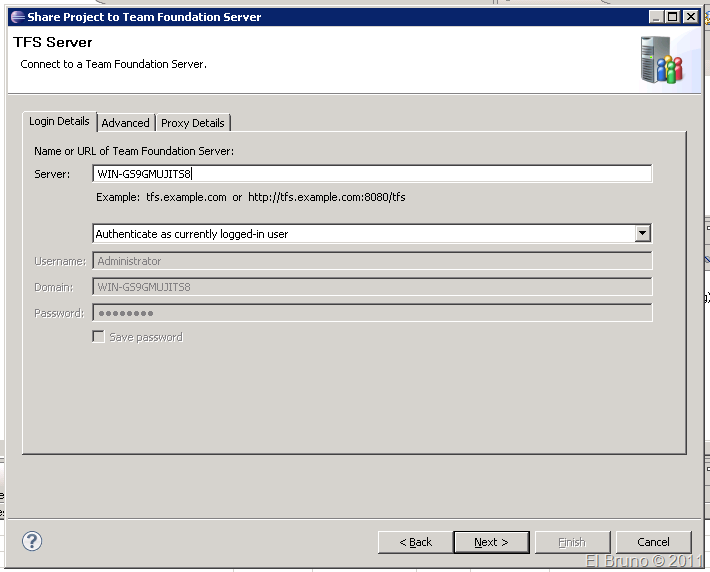Screen dimensions: 710x572
Task: Click the masked Password field
Action: tap(372, 313)
